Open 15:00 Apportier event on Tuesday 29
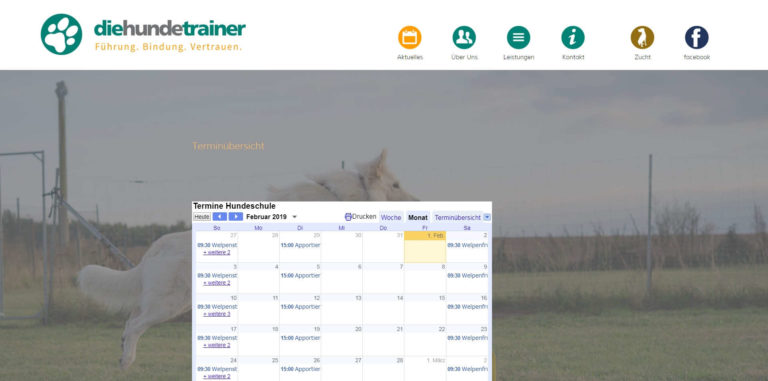 (x=300, y=245)
